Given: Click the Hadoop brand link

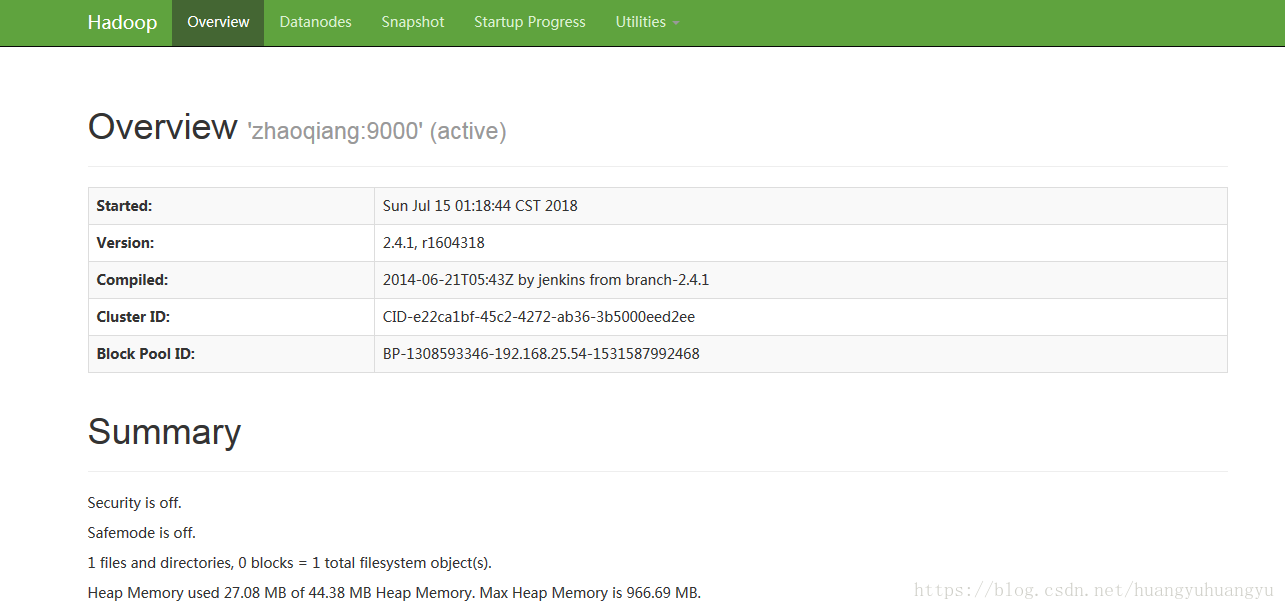Looking at the screenshot, I should click(x=122, y=22).
